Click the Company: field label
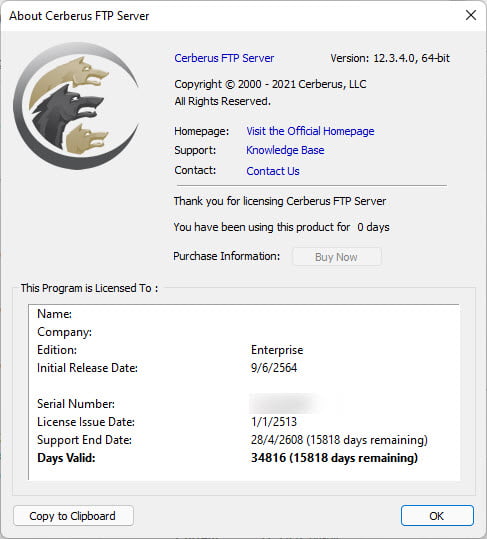Viewport: 487px width, 539px height. (x=64, y=332)
